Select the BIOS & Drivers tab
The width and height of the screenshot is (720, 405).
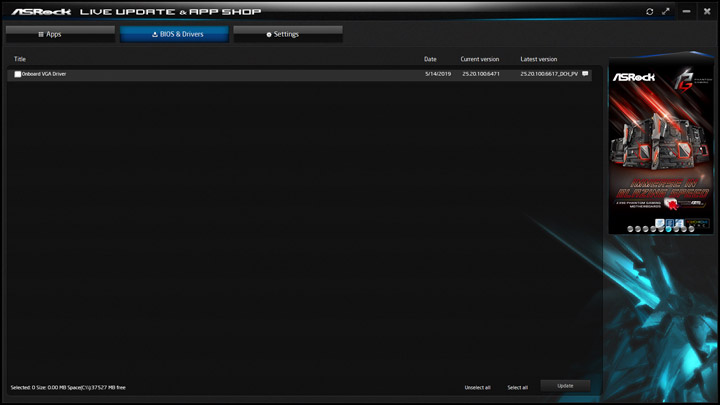(x=174, y=34)
